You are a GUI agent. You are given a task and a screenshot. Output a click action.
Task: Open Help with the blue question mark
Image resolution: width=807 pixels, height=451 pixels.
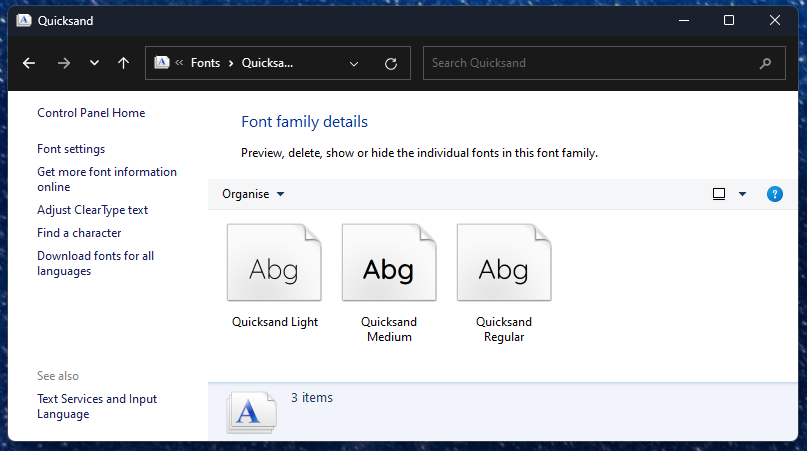[774, 194]
